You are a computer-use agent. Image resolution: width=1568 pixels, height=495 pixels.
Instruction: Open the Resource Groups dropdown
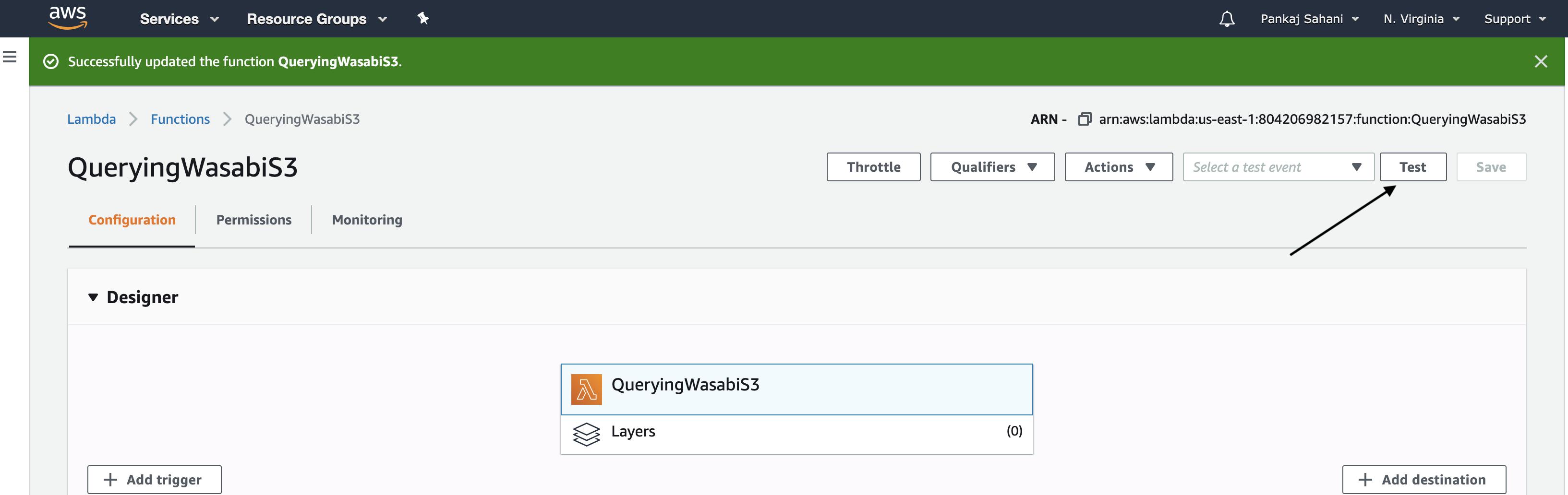[316, 19]
